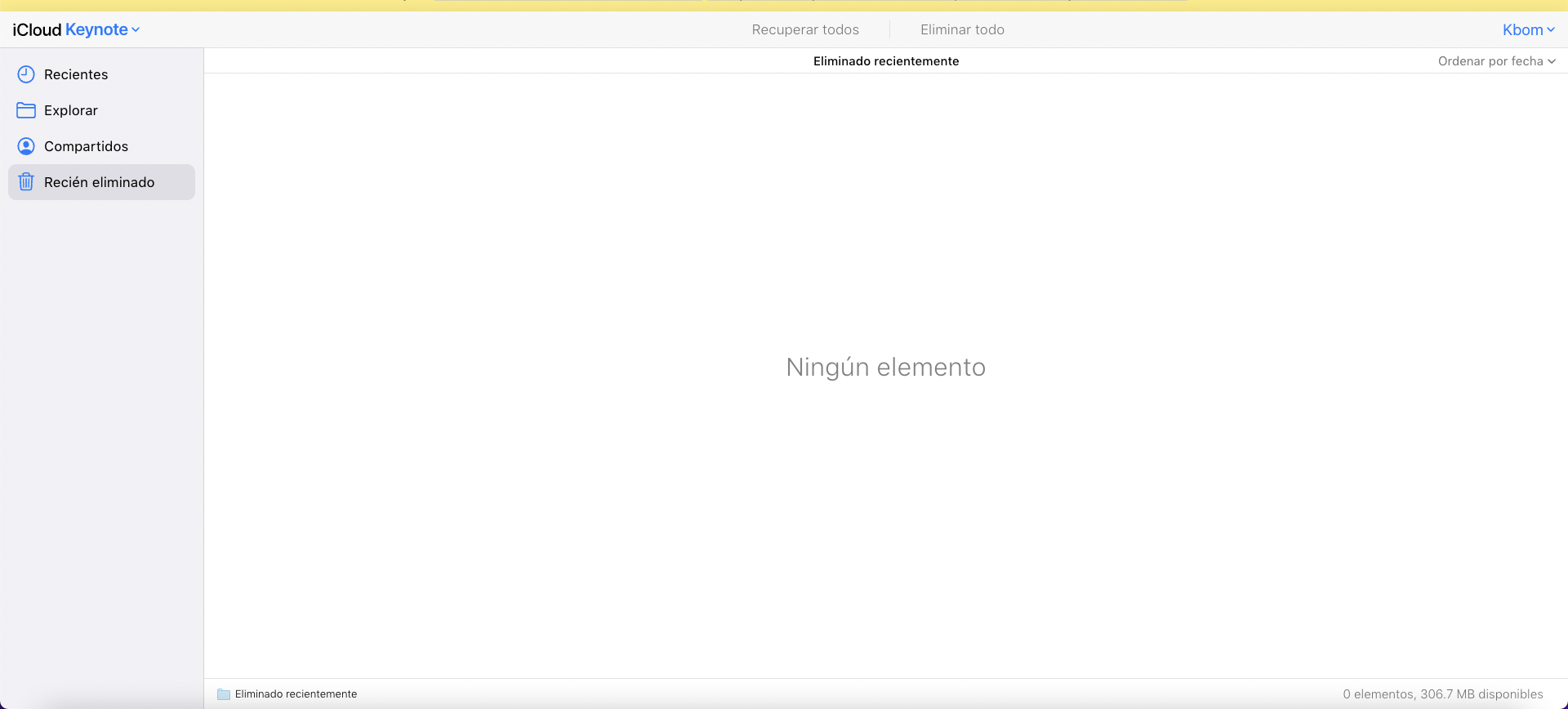
Task: Go to the Explorar section label
Action: click(x=71, y=110)
